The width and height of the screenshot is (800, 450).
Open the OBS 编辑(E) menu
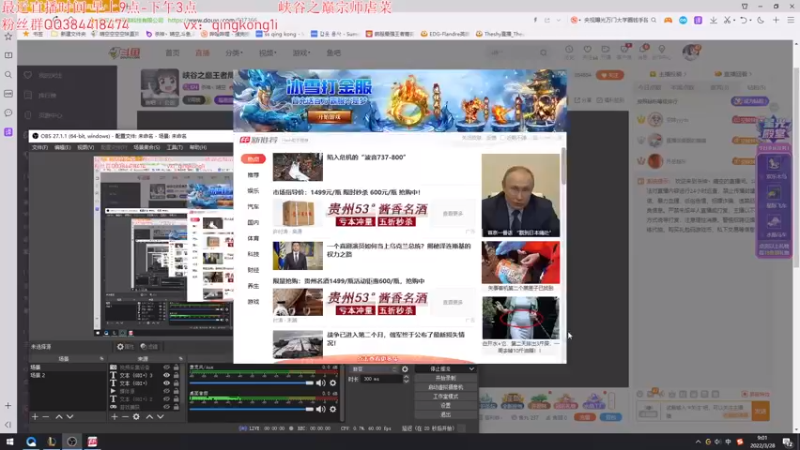click(x=62, y=147)
